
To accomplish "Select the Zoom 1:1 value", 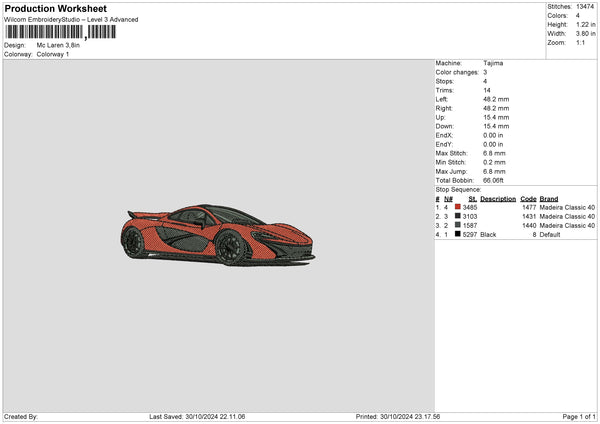I will (x=582, y=43).
